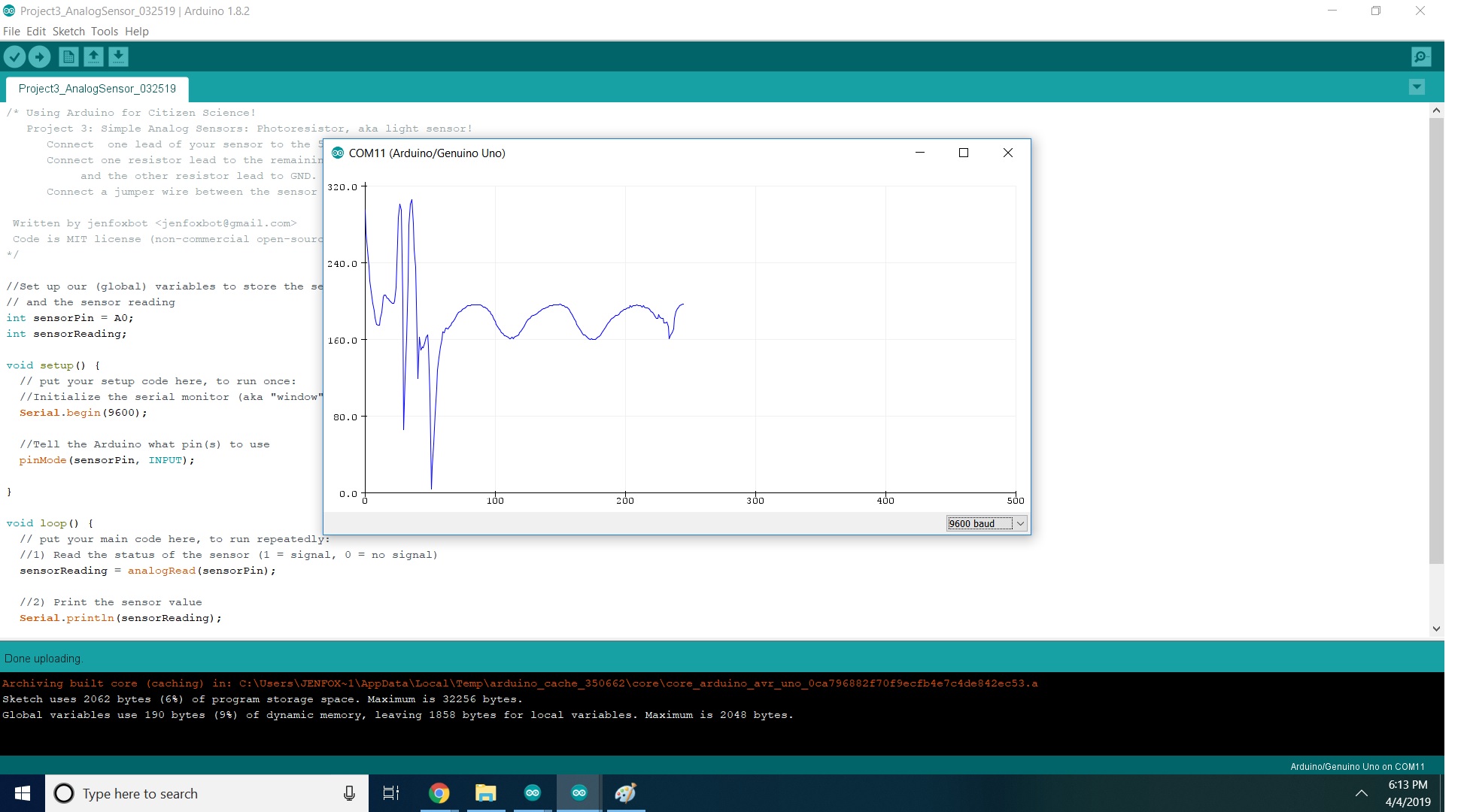
Task: Click the Cortana microphone icon
Action: pos(349,793)
